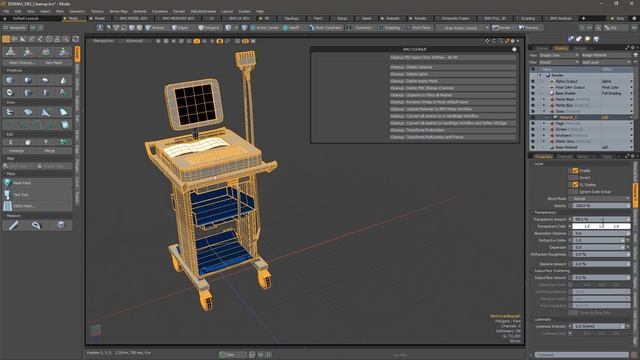Toggle checkbox below GL Display
This screenshot has height=360, width=640.
click(x=575, y=191)
